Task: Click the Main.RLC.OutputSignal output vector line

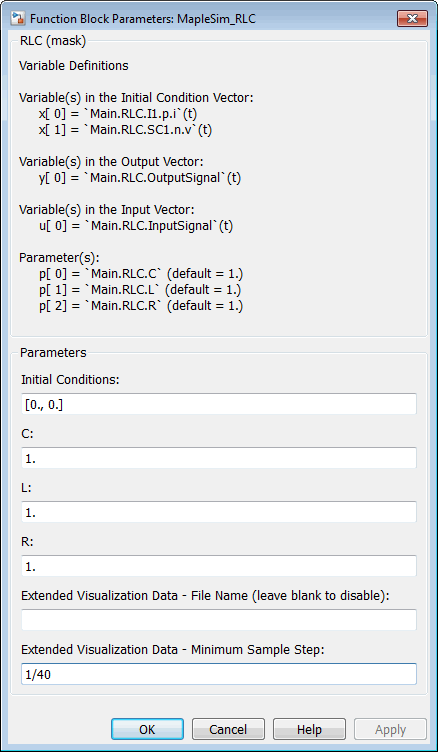Action: tap(140, 178)
